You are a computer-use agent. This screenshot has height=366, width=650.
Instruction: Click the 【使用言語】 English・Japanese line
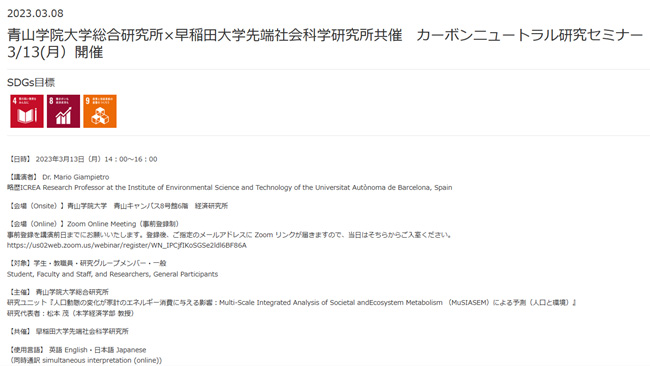(77, 350)
